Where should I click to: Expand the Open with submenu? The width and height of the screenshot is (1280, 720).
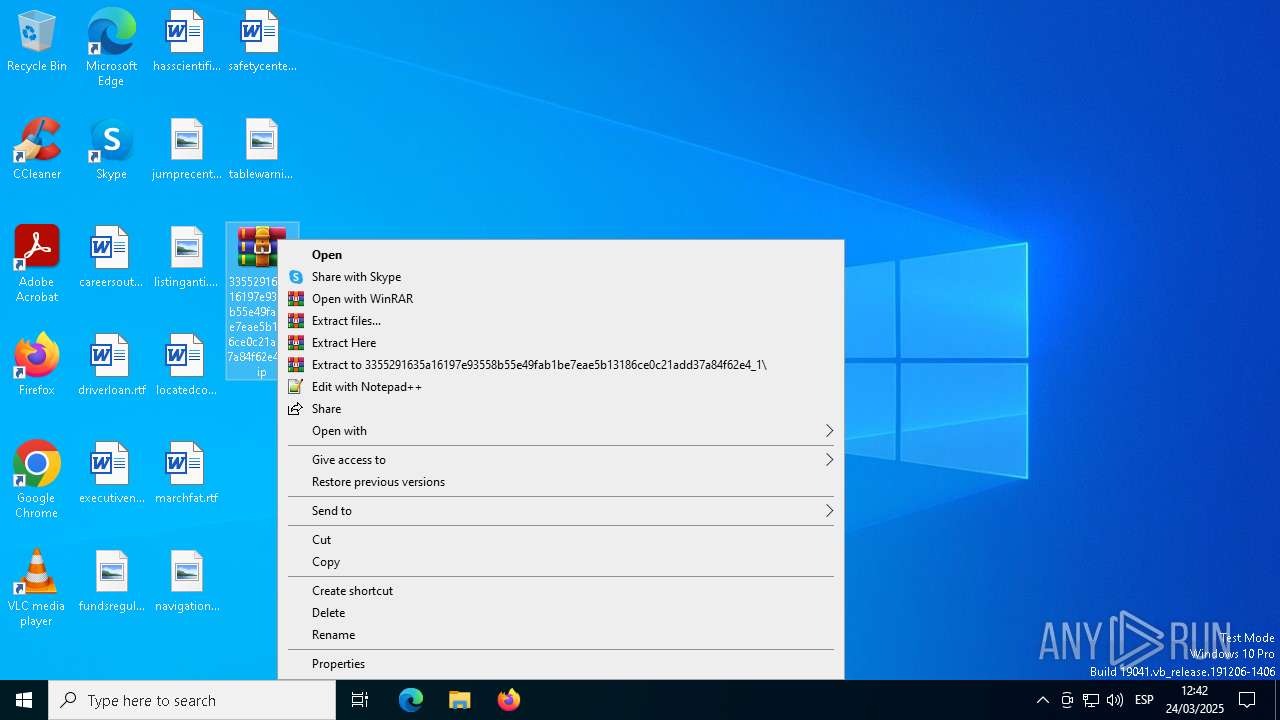pyautogui.click(x=561, y=431)
